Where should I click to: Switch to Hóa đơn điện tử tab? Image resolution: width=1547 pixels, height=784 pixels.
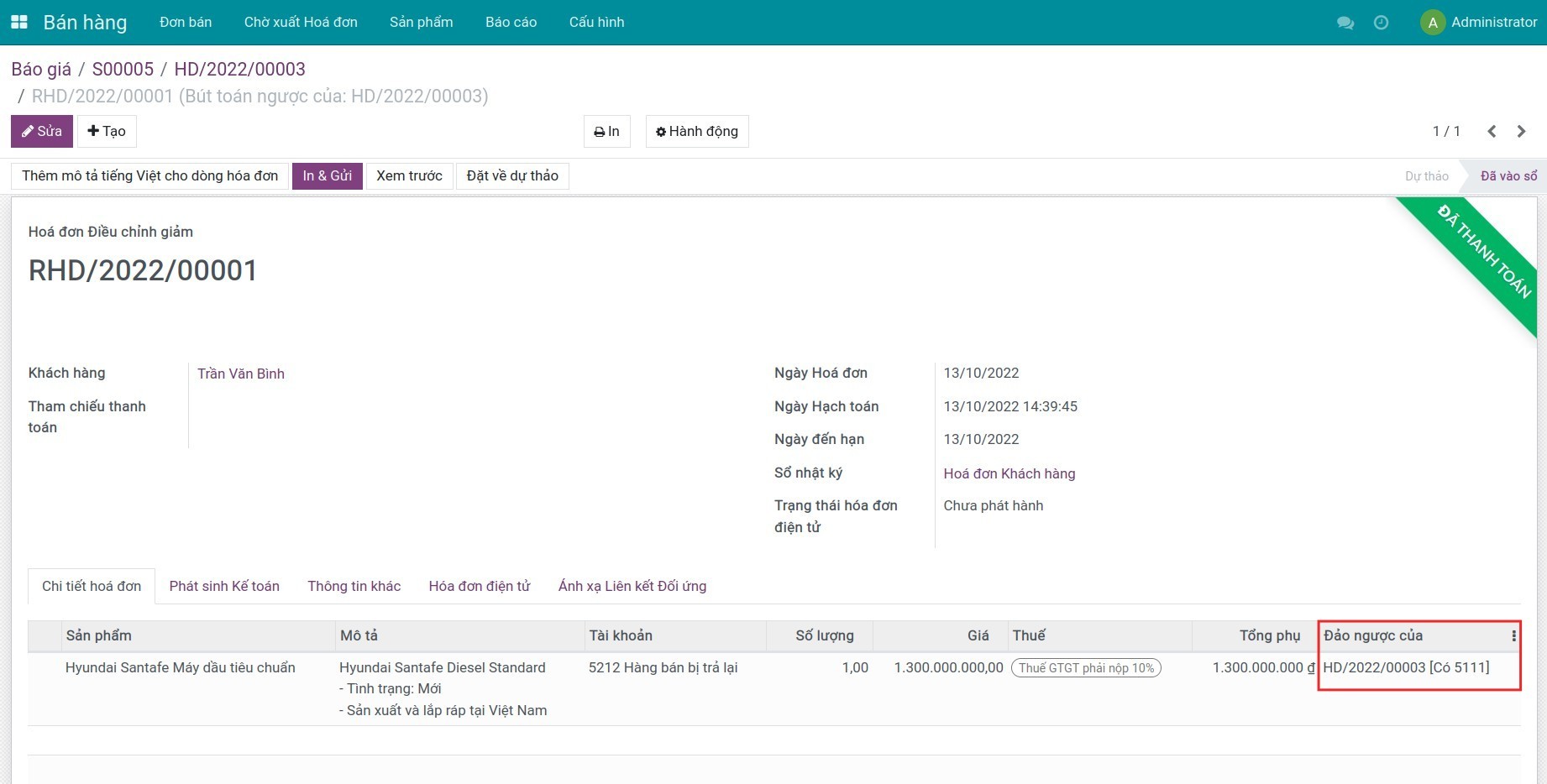[479, 586]
